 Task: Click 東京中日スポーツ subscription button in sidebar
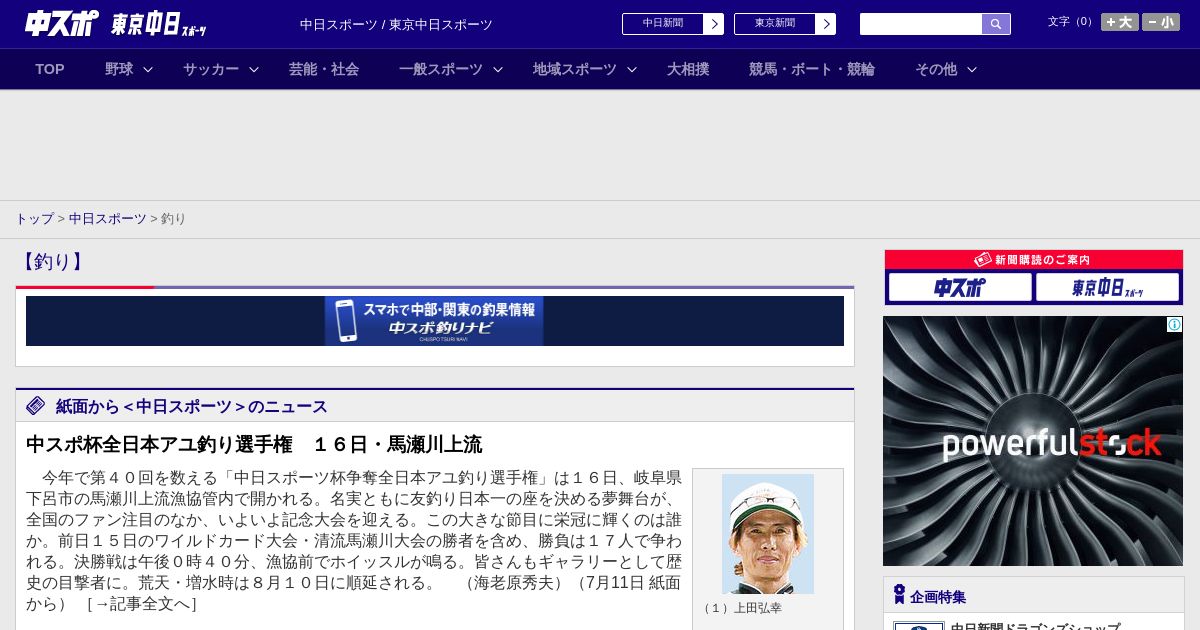click(1107, 287)
